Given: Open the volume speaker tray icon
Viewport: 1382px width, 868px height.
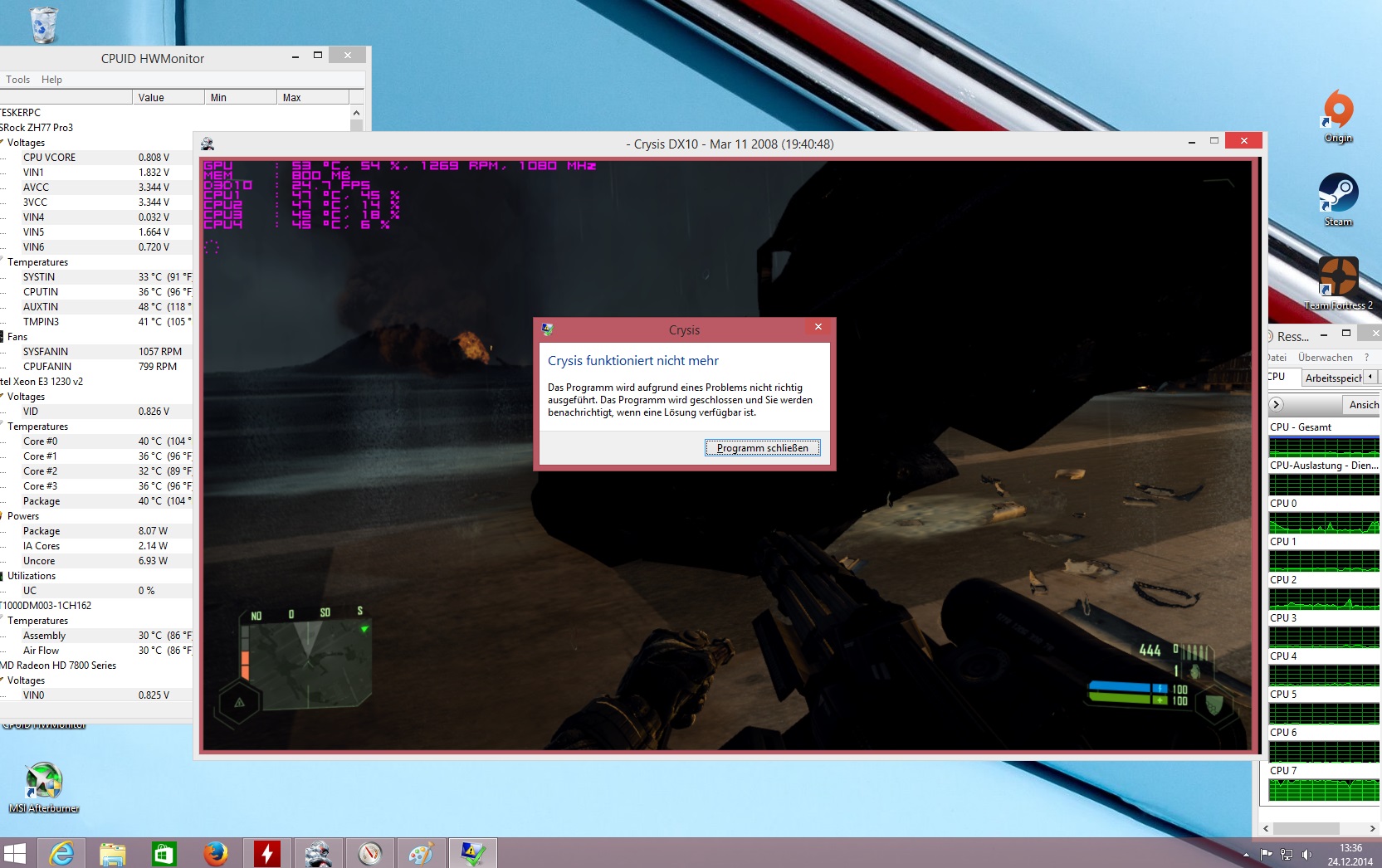Looking at the screenshot, I should [1306, 855].
